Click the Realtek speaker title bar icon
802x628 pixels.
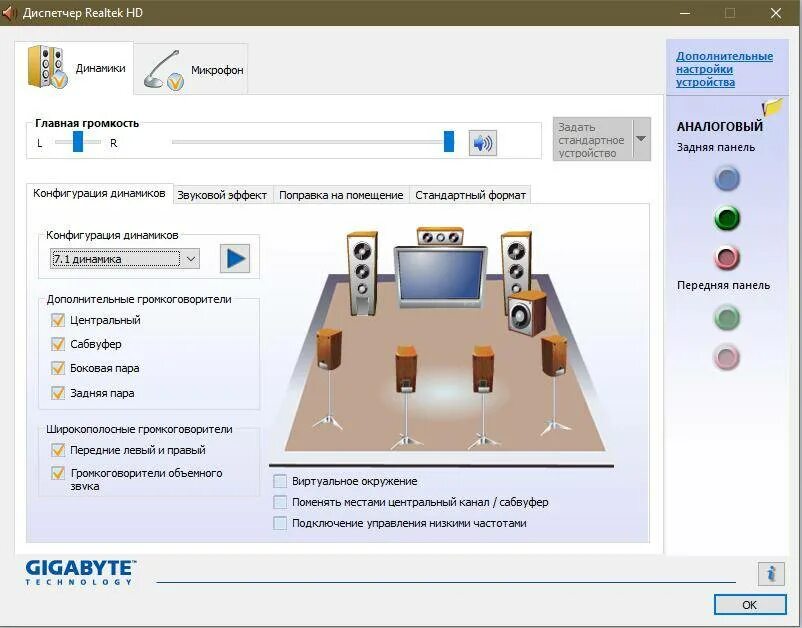9,12
